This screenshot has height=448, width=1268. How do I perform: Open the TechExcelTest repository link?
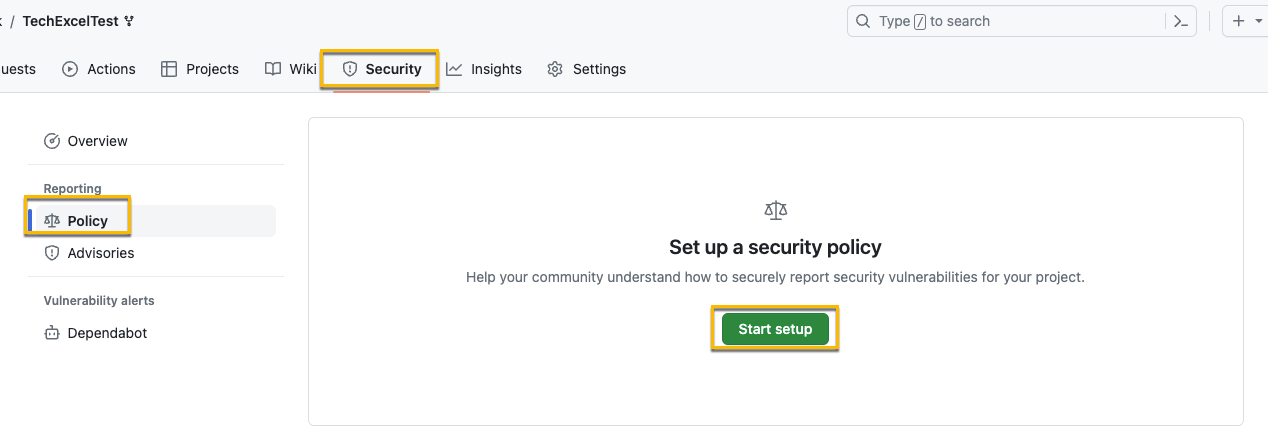(70, 21)
